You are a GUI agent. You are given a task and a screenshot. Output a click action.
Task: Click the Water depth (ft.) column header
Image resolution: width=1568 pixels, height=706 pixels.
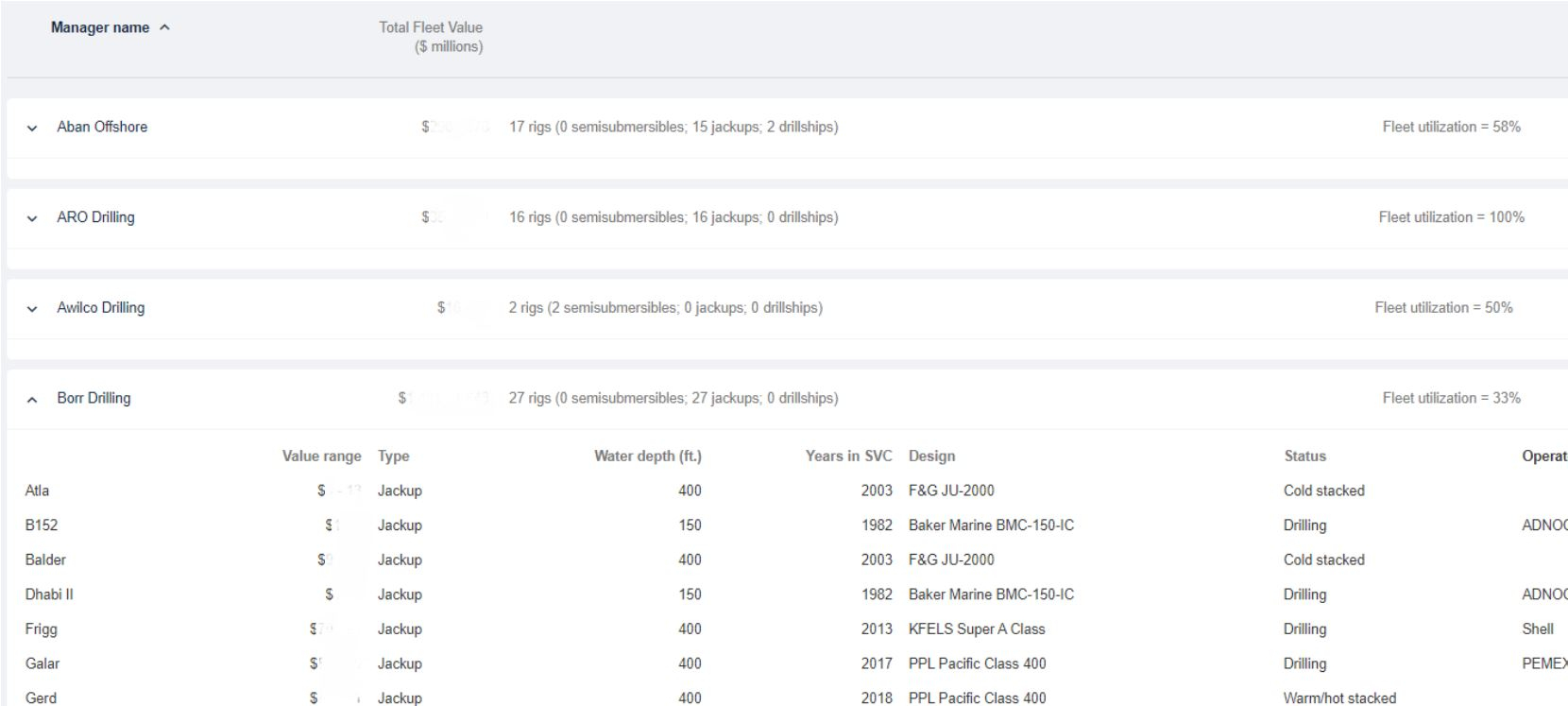(647, 456)
